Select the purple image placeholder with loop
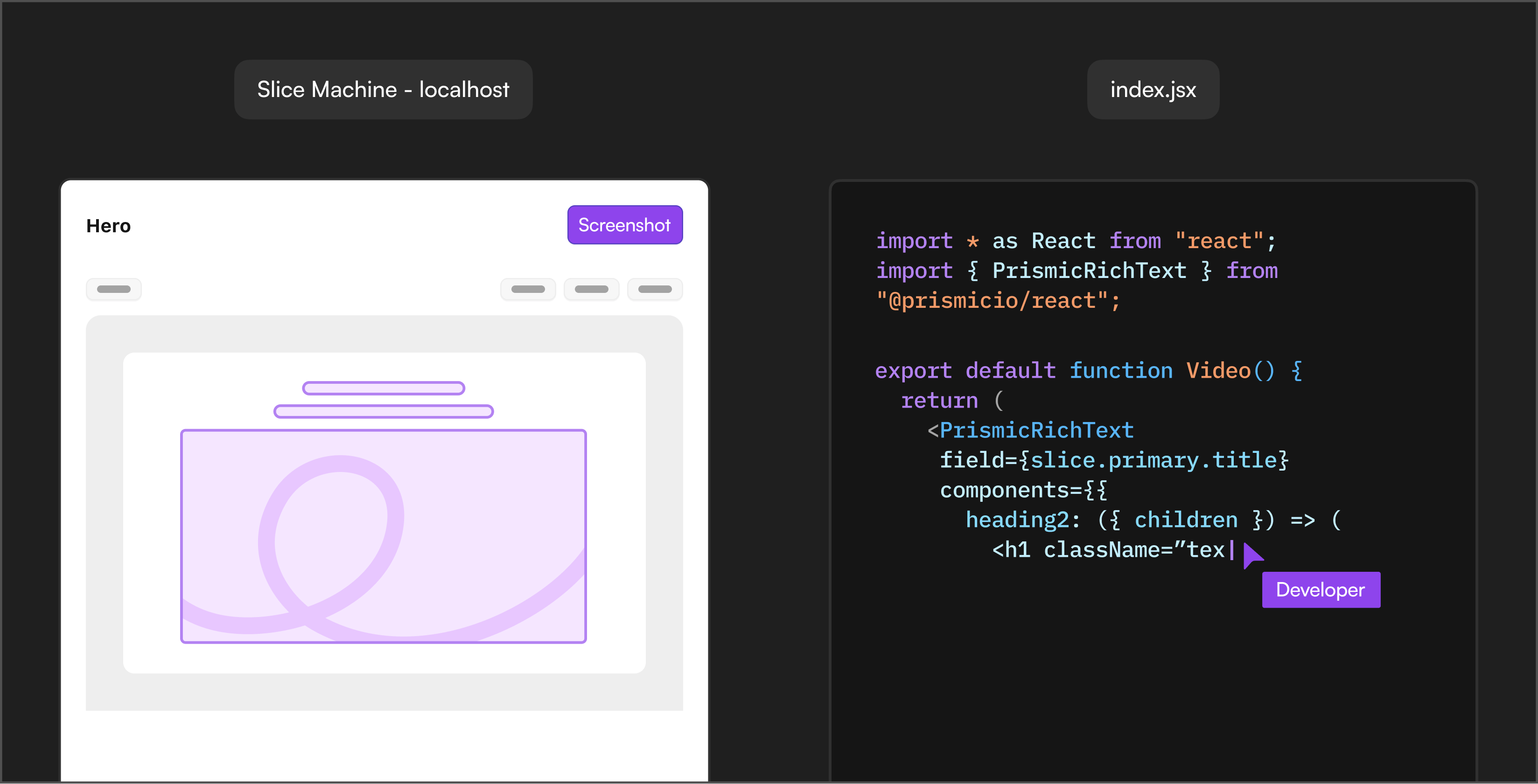This screenshot has height=784, width=1538. point(383,536)
